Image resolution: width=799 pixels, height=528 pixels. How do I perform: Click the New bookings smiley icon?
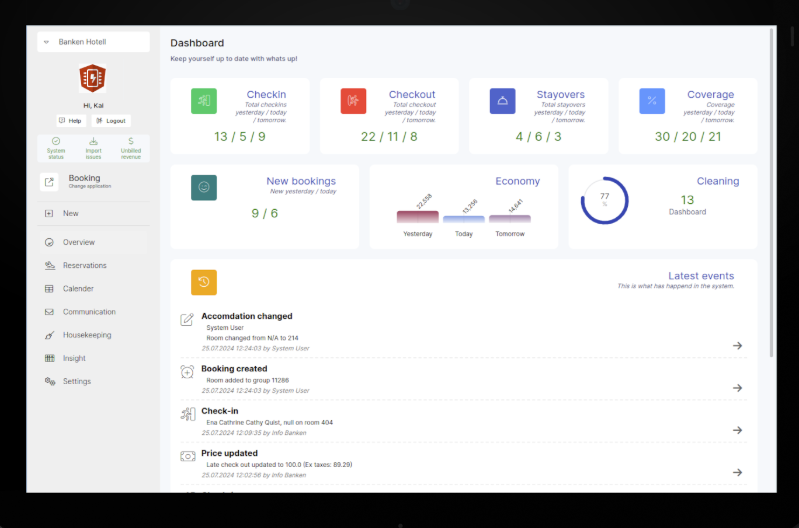pos(204,188)
